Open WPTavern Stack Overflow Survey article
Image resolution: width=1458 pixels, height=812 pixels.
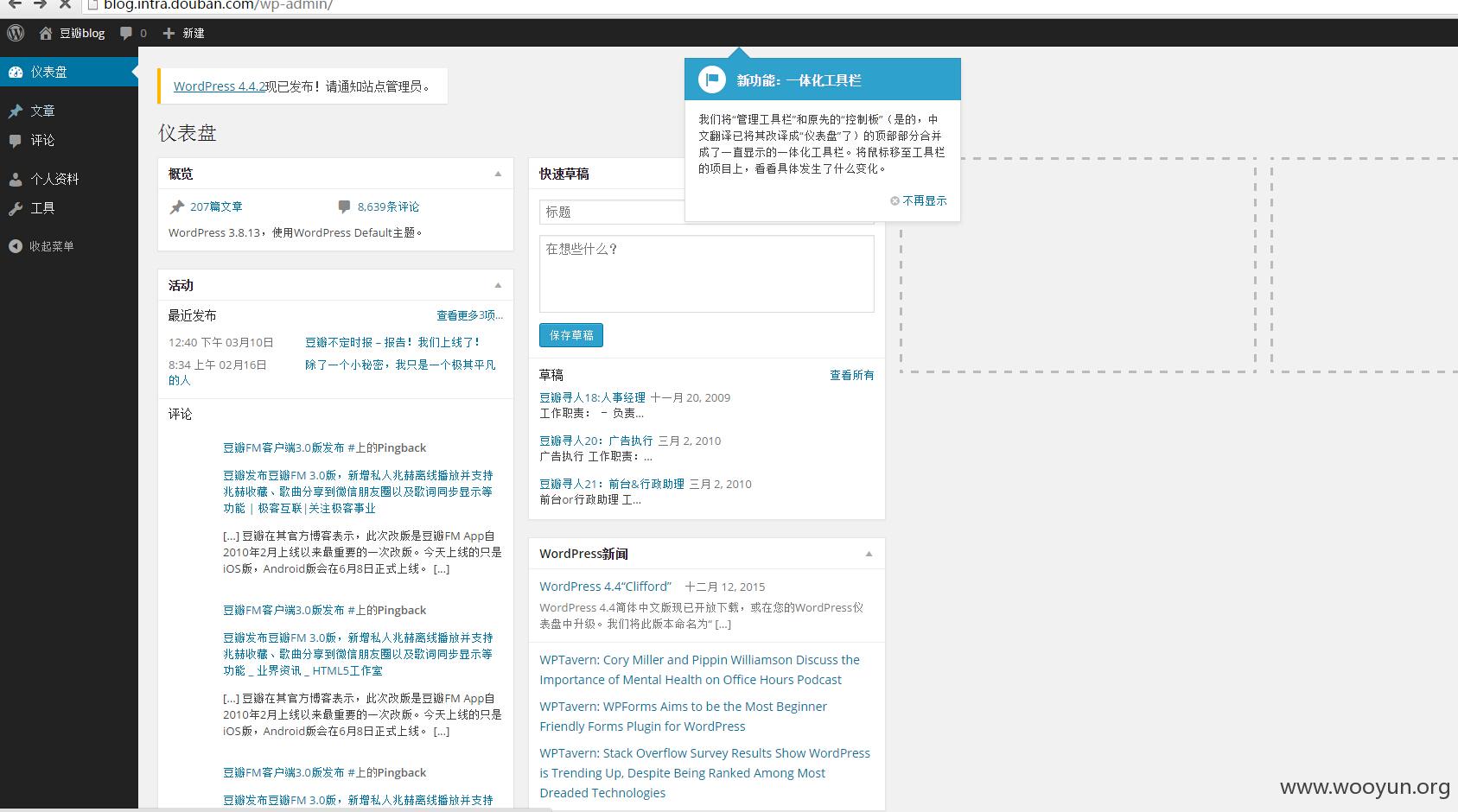click(x=704, y=773)
